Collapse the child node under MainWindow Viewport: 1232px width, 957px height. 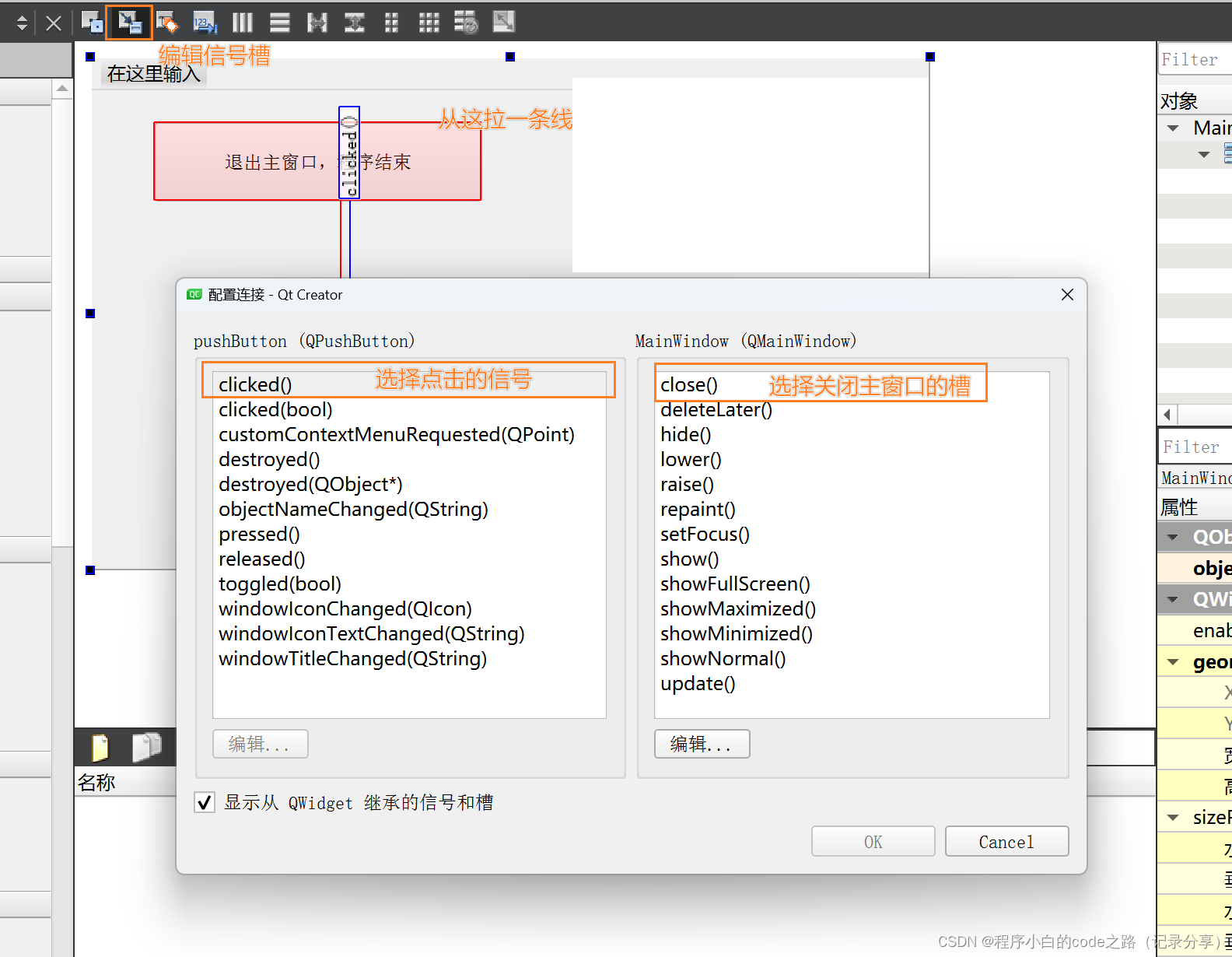click(x=1204, y=154)
